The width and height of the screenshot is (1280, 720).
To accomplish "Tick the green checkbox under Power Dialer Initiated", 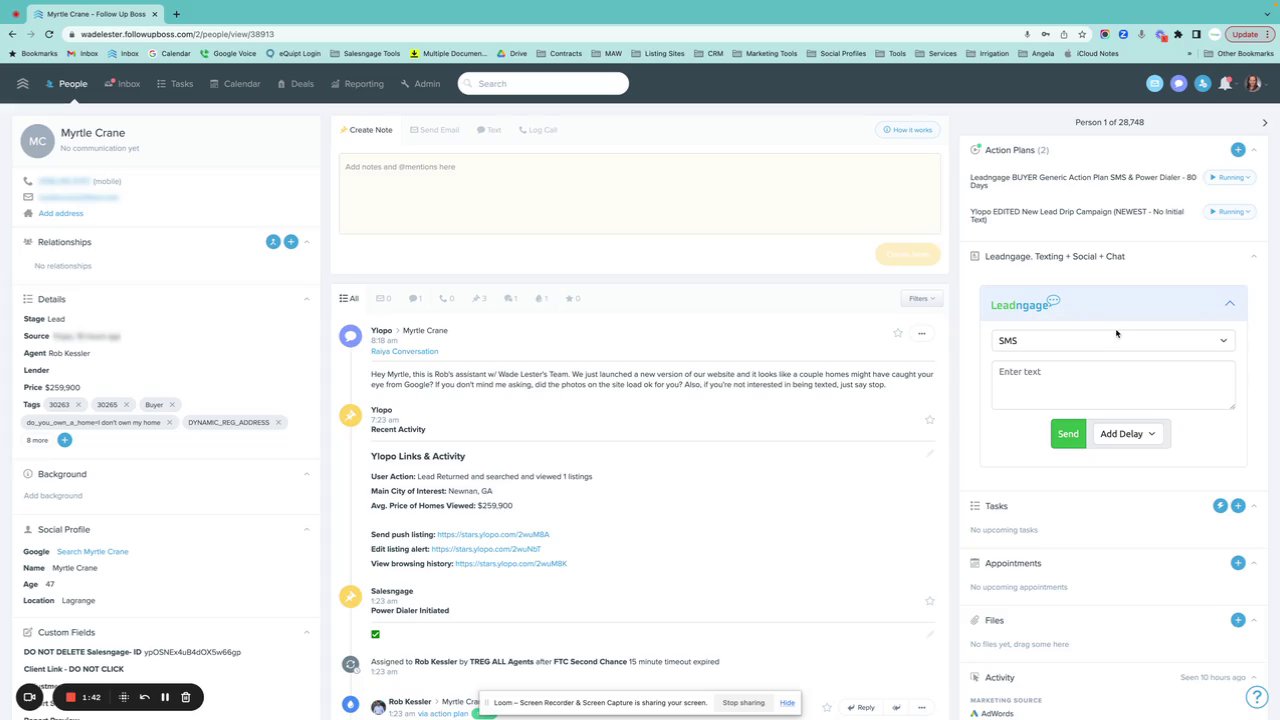I will click(376, 634).
